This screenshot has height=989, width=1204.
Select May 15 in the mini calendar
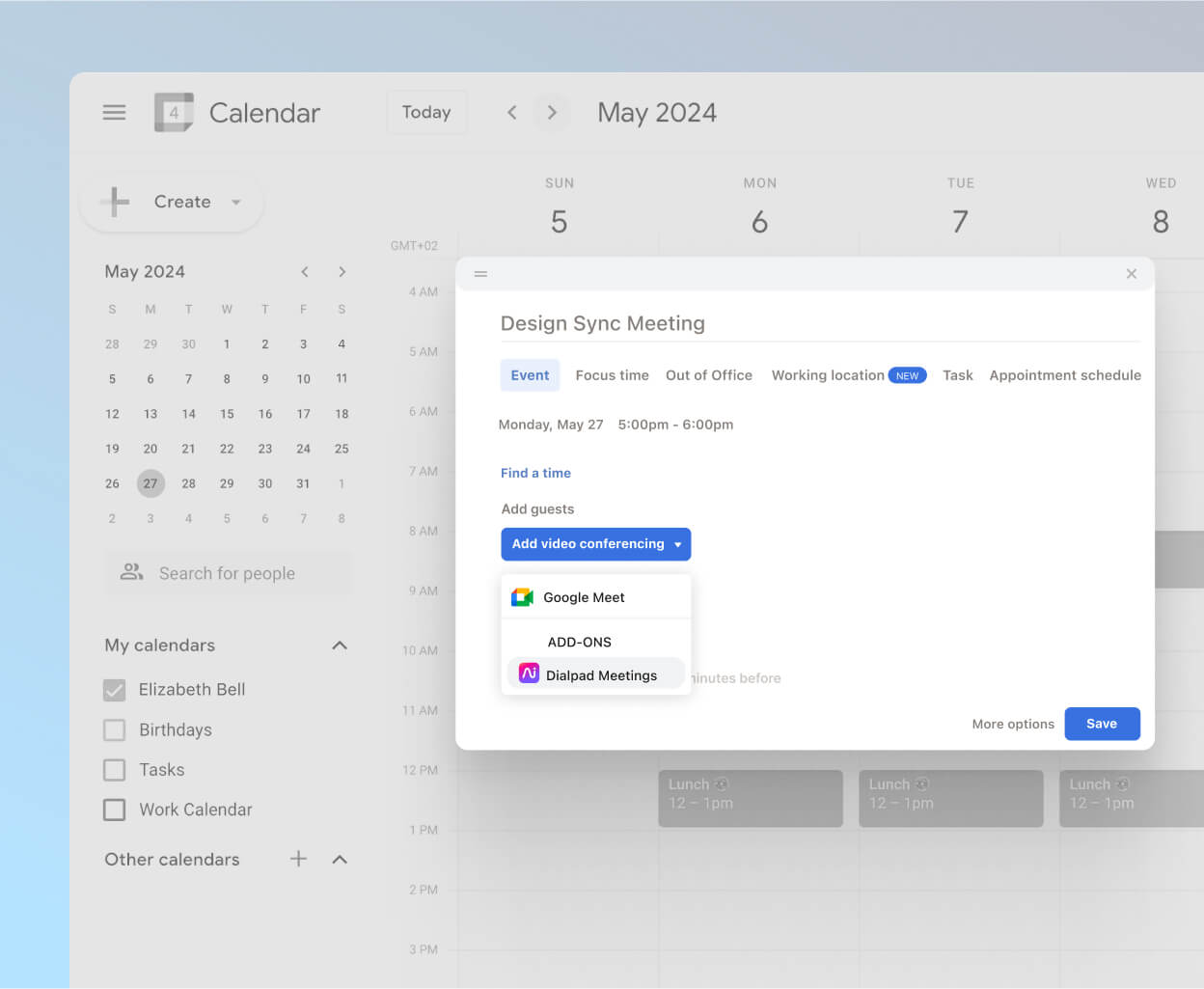(227, 413)
